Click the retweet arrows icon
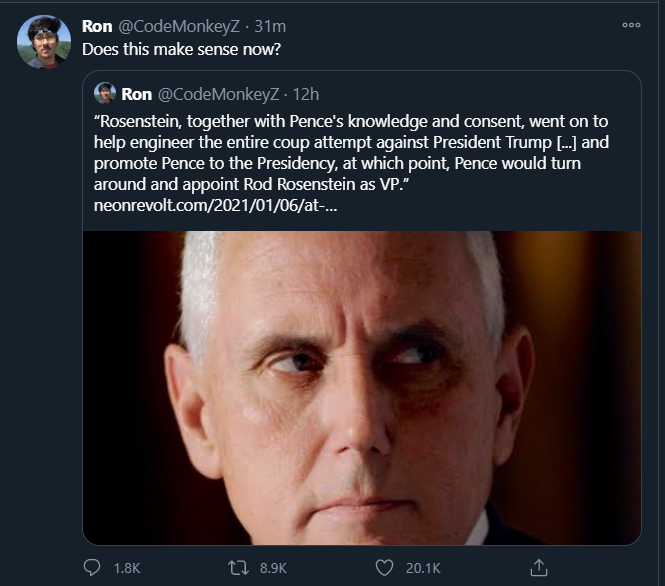665x586 pixels. coord(237,567)
